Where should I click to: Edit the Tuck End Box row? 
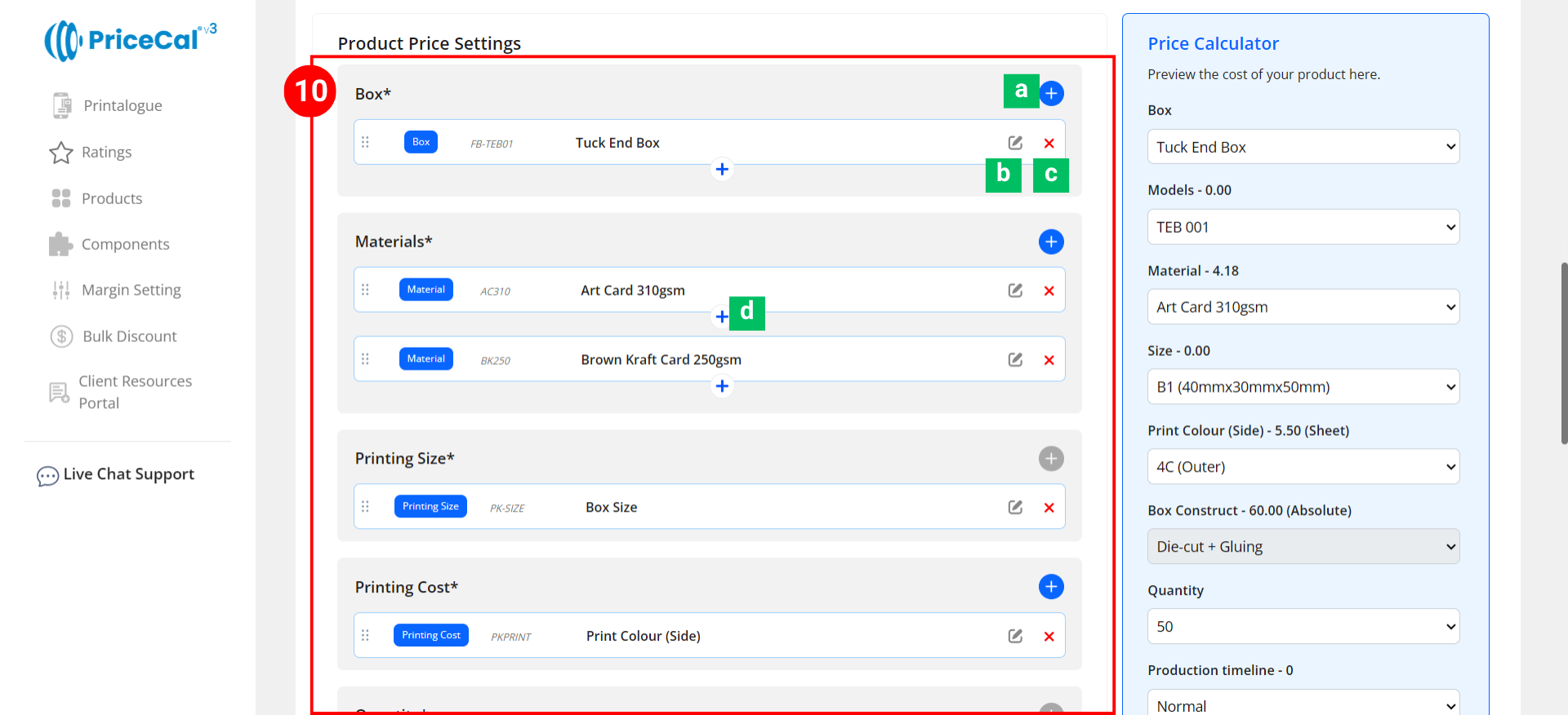(1015, 143)
